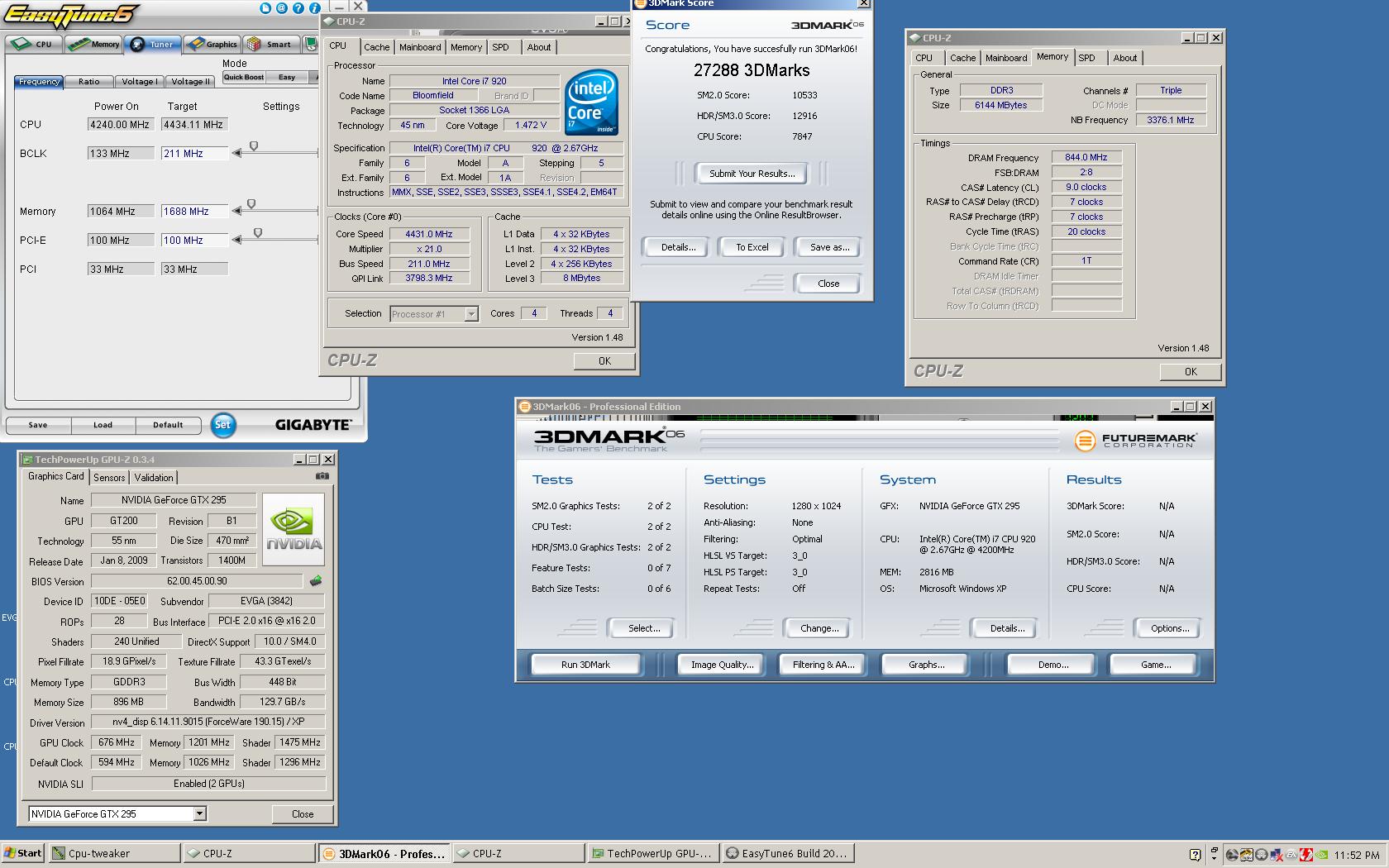Open Cache tab in left CPU-Z

(x=377, y=47)
